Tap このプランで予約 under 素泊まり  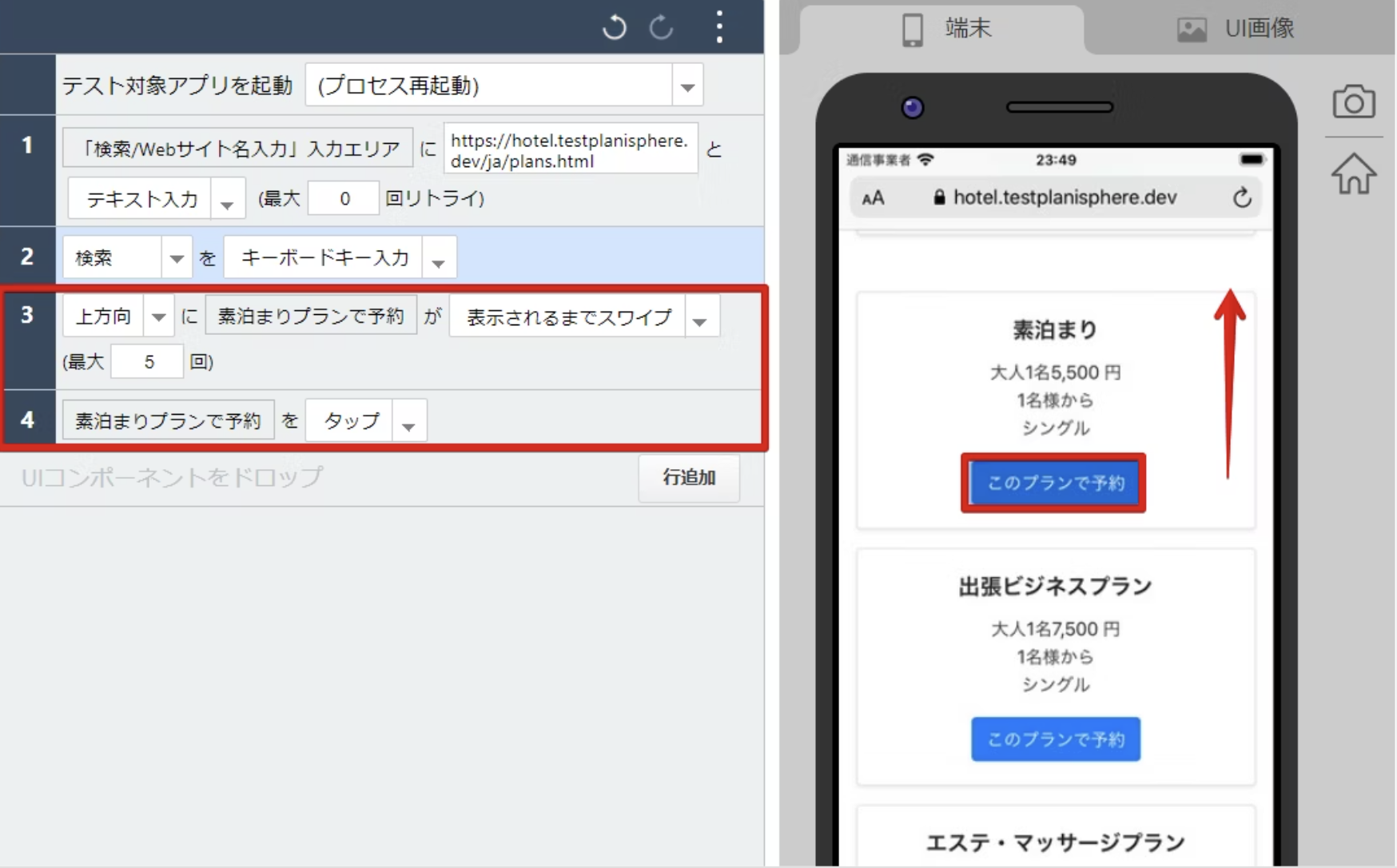point(1053,483)
